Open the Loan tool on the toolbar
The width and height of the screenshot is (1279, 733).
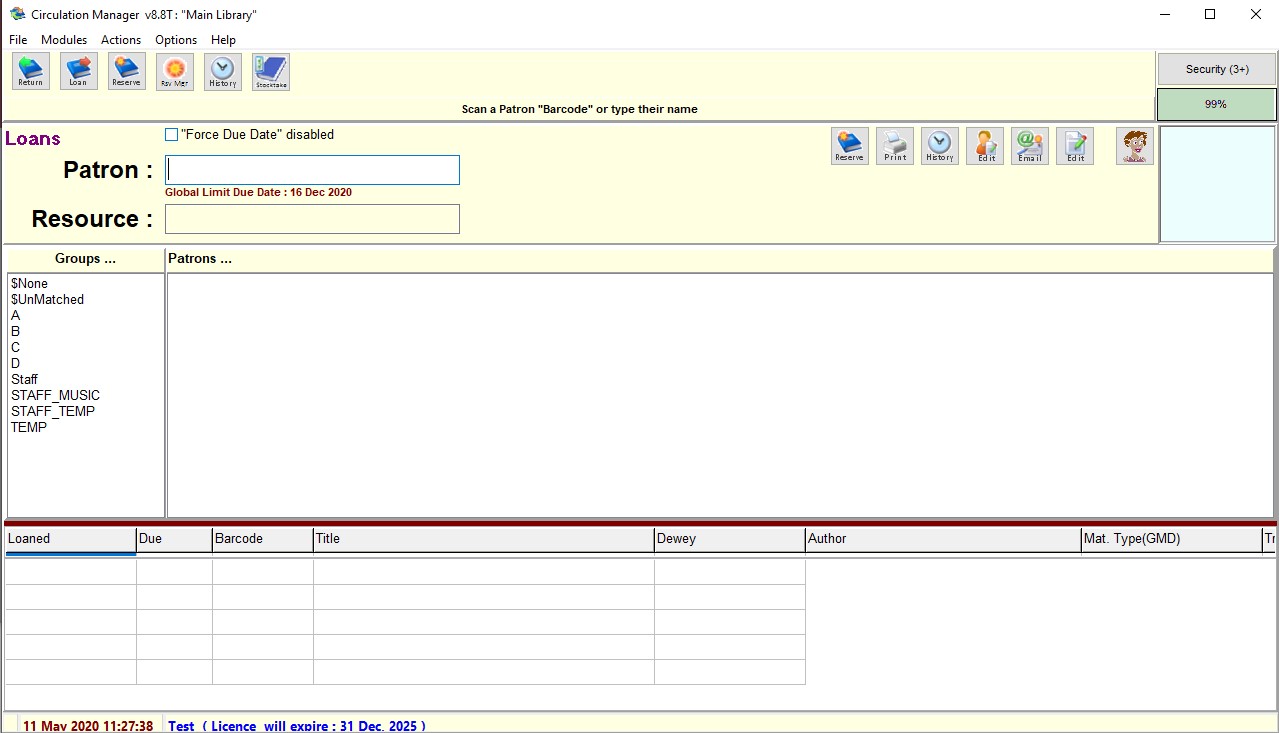click(78, 70)
